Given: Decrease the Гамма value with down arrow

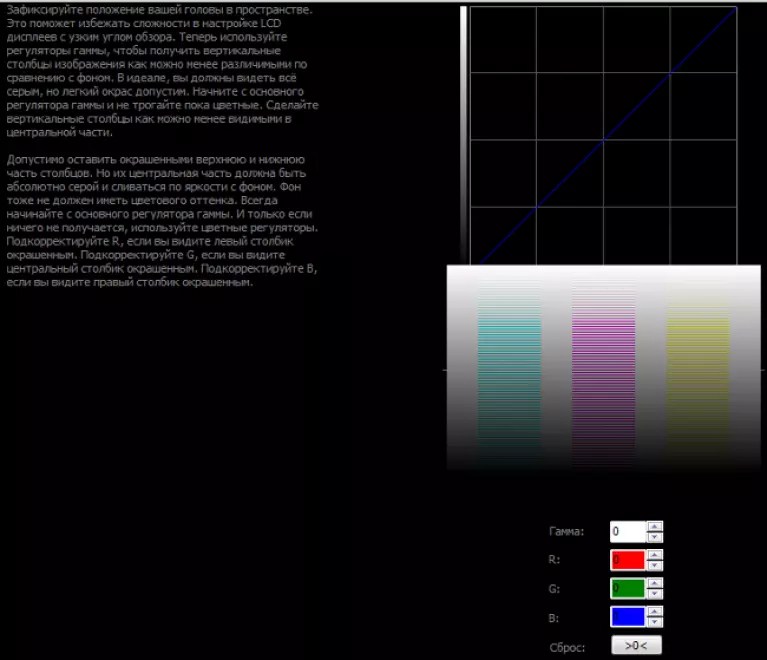Looking at the screenshot, I should [x=654, y=537].
